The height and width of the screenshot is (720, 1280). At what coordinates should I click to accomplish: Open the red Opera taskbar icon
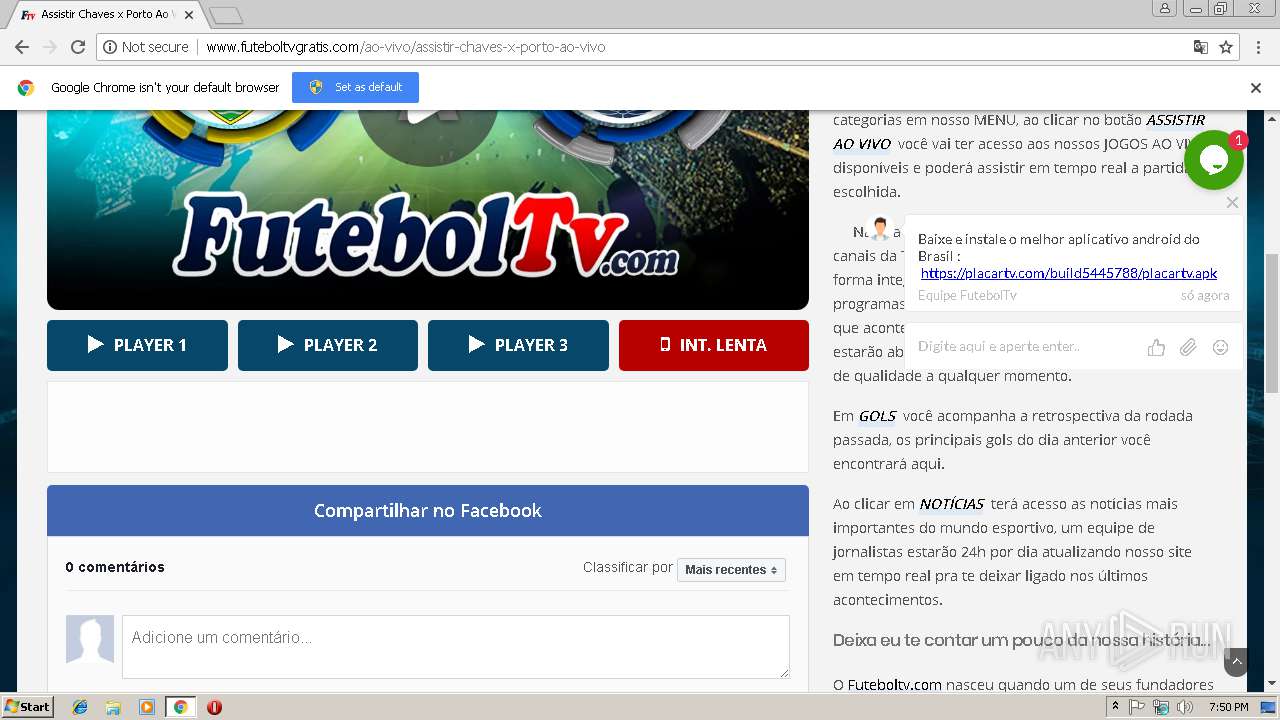214,707
